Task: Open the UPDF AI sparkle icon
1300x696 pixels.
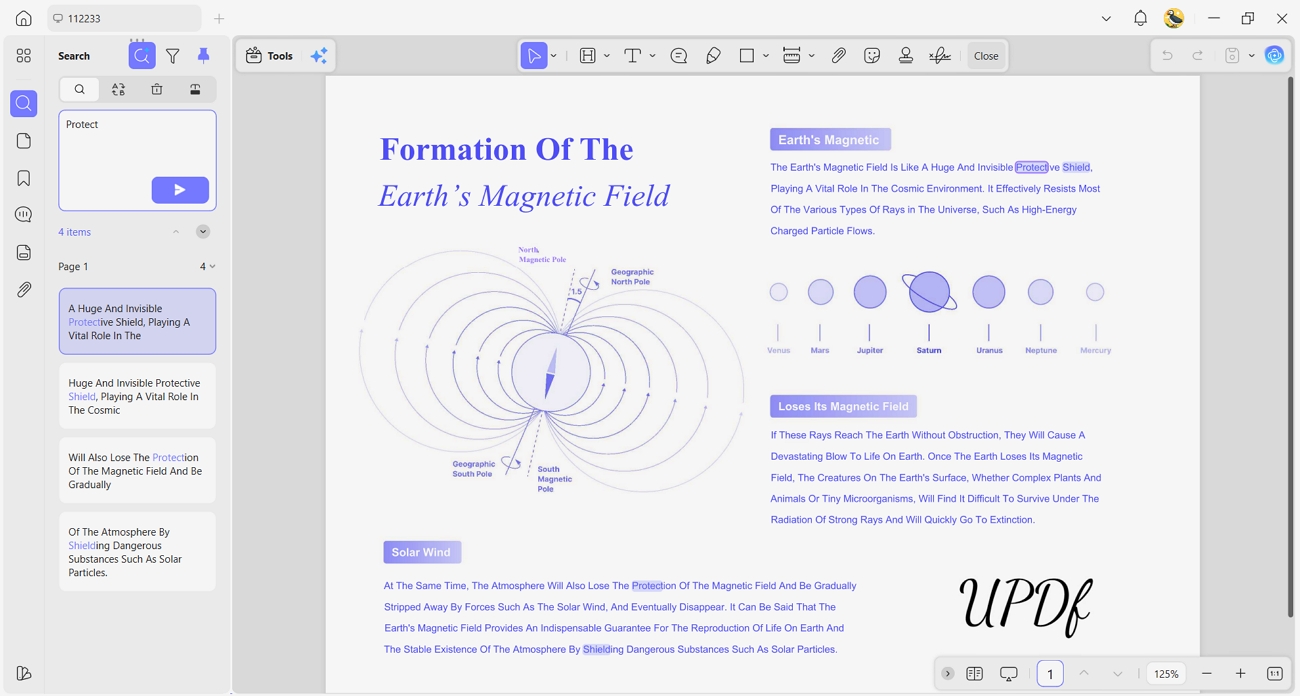Action: click(x=319, y=56)
